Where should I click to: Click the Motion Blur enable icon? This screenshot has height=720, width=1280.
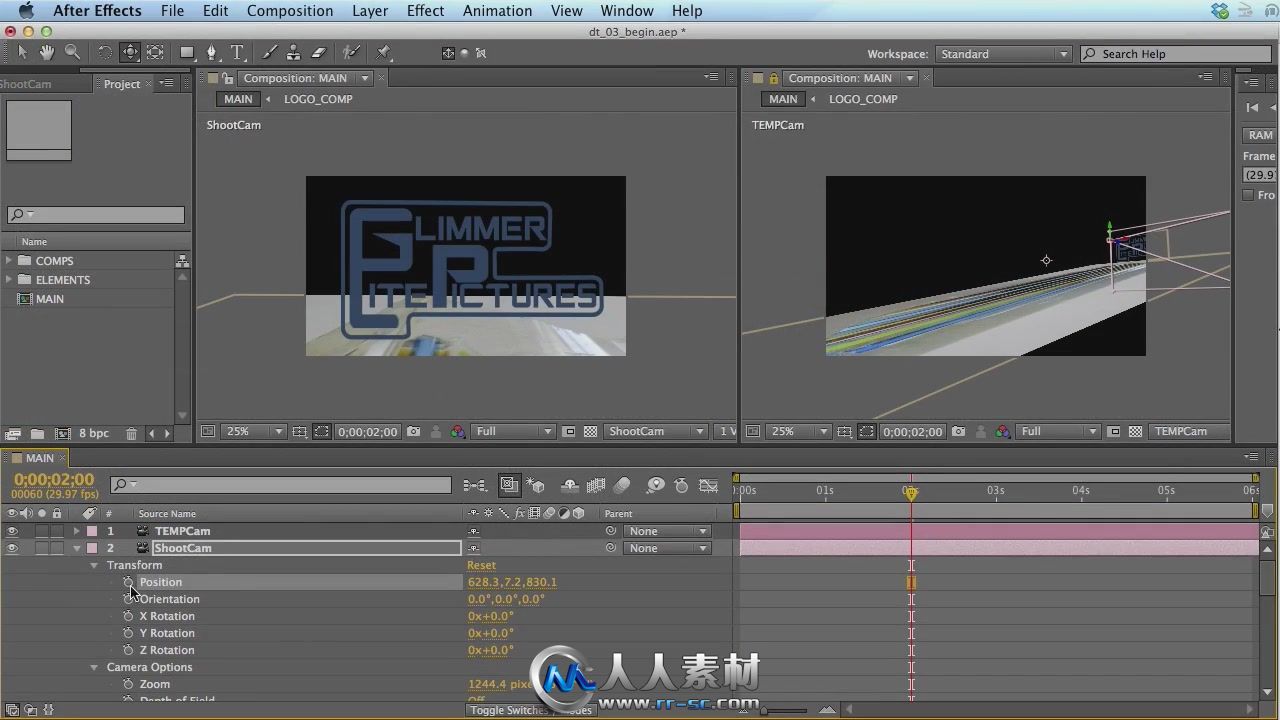tap(622, 486)
